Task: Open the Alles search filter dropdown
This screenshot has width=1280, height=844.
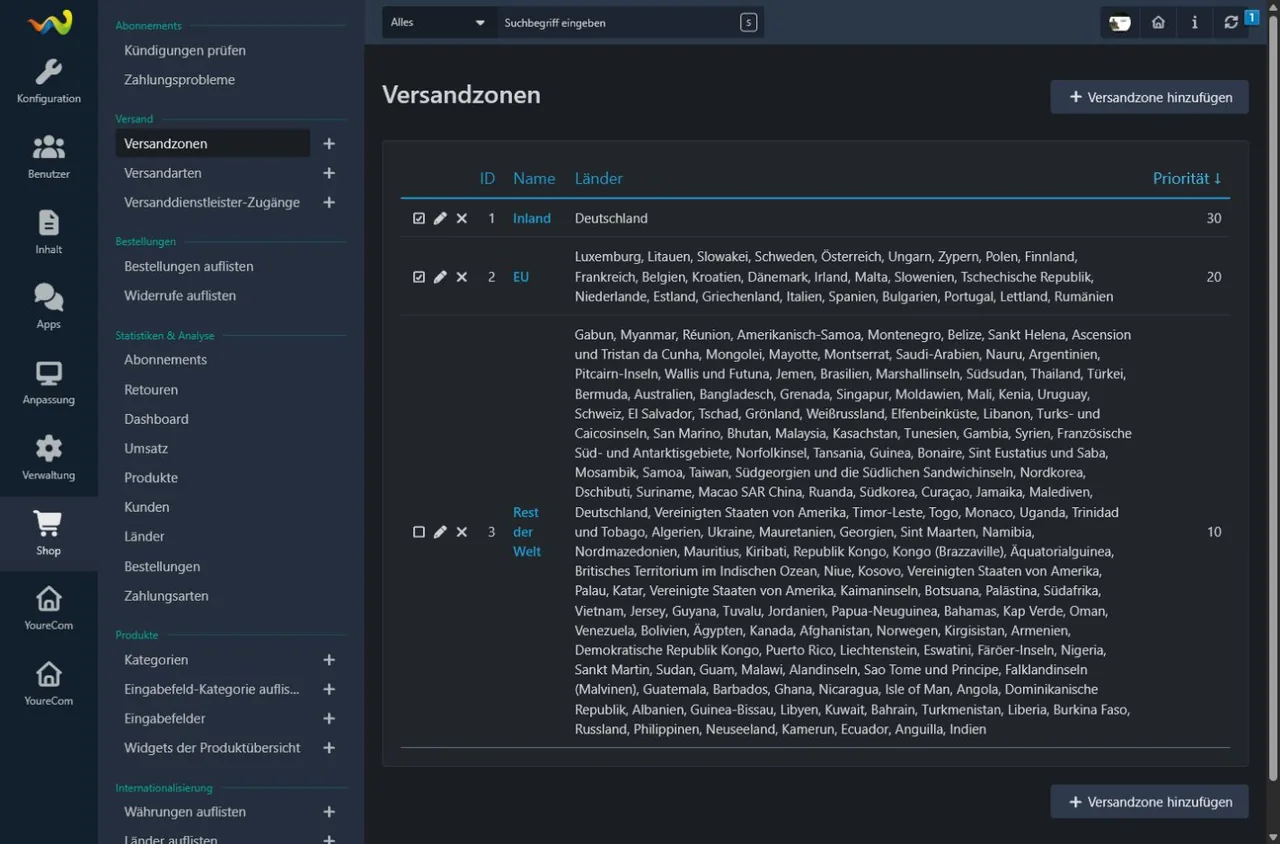Action: (439, 22)
